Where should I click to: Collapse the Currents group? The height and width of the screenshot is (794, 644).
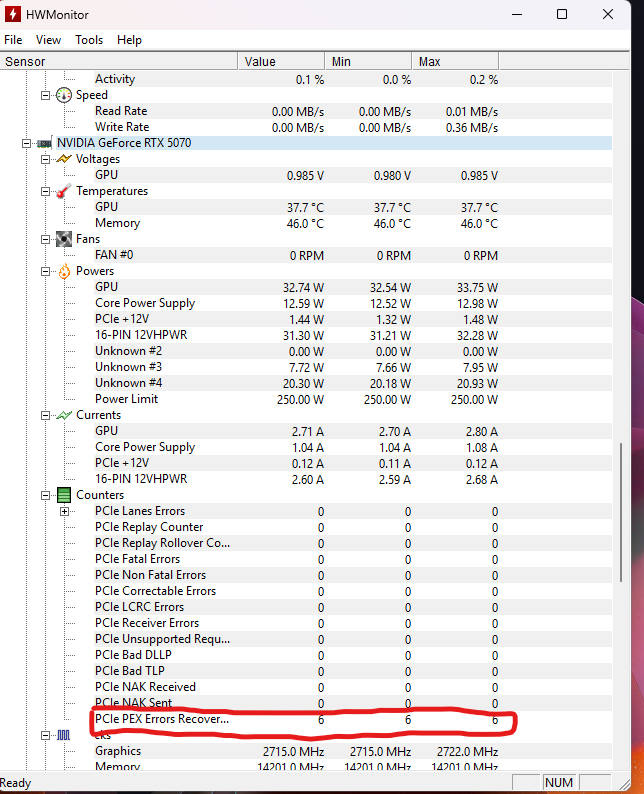pos(46,415)
